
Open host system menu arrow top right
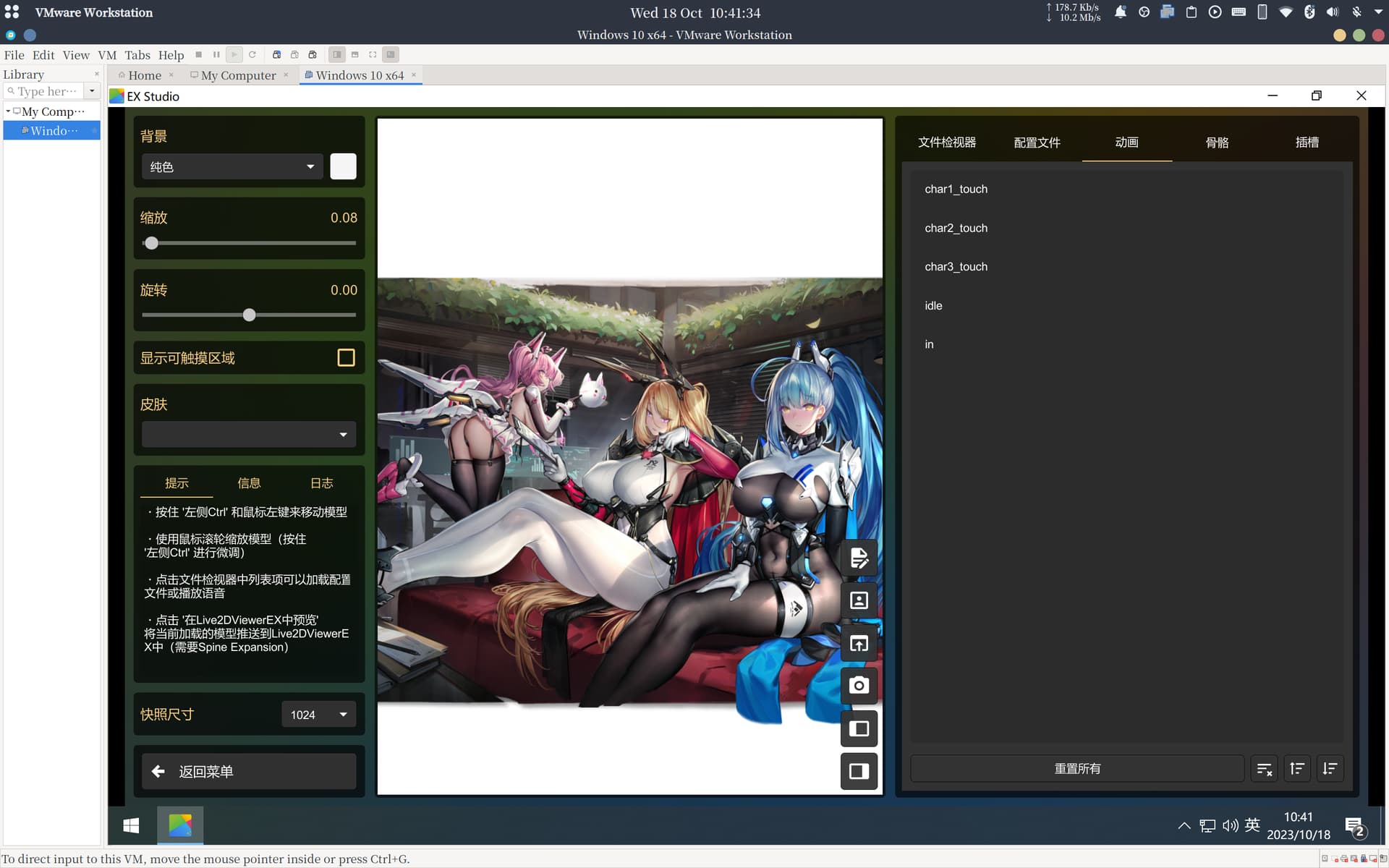pos(1378,12)
